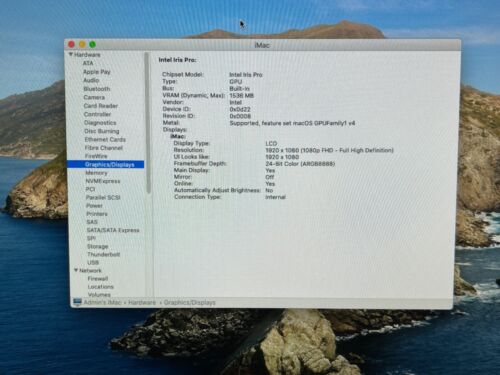This screenshot has height=375, width=500.
Task: Open the Bluetooth hardware entry
Action: pyautogui.click(x=97, y=89)
